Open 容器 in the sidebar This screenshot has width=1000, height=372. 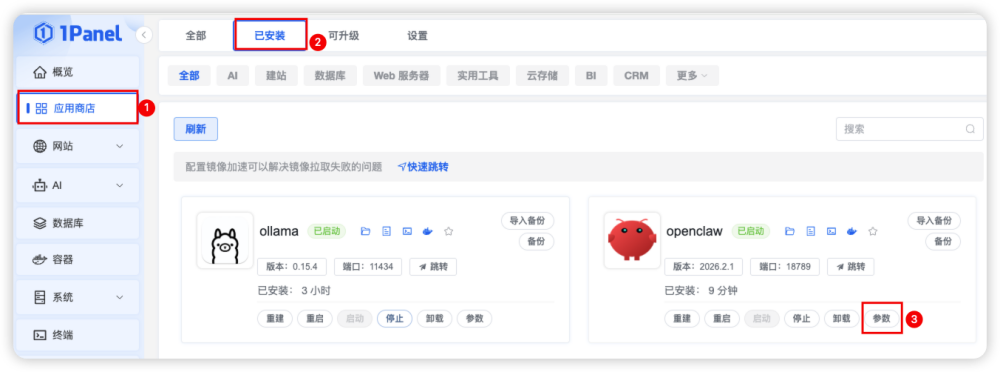click(x=78, y=260)
